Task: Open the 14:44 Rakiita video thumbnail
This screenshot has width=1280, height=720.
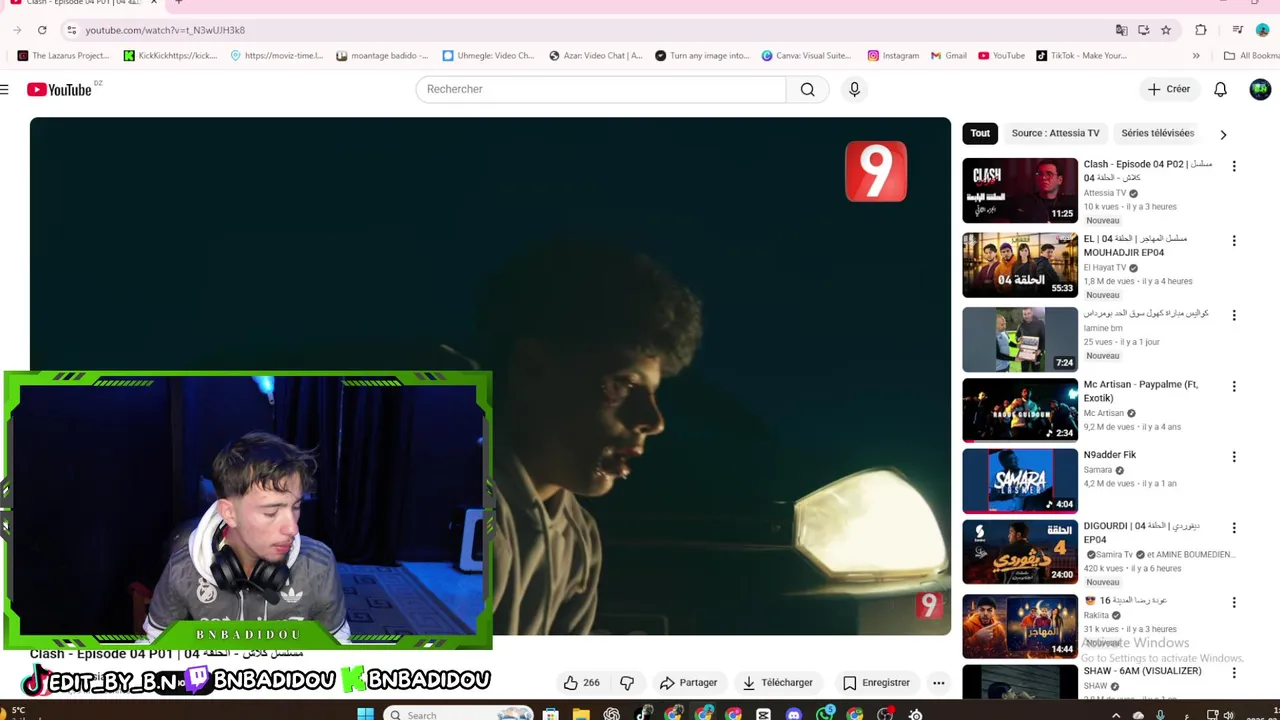Action: 1020,627
